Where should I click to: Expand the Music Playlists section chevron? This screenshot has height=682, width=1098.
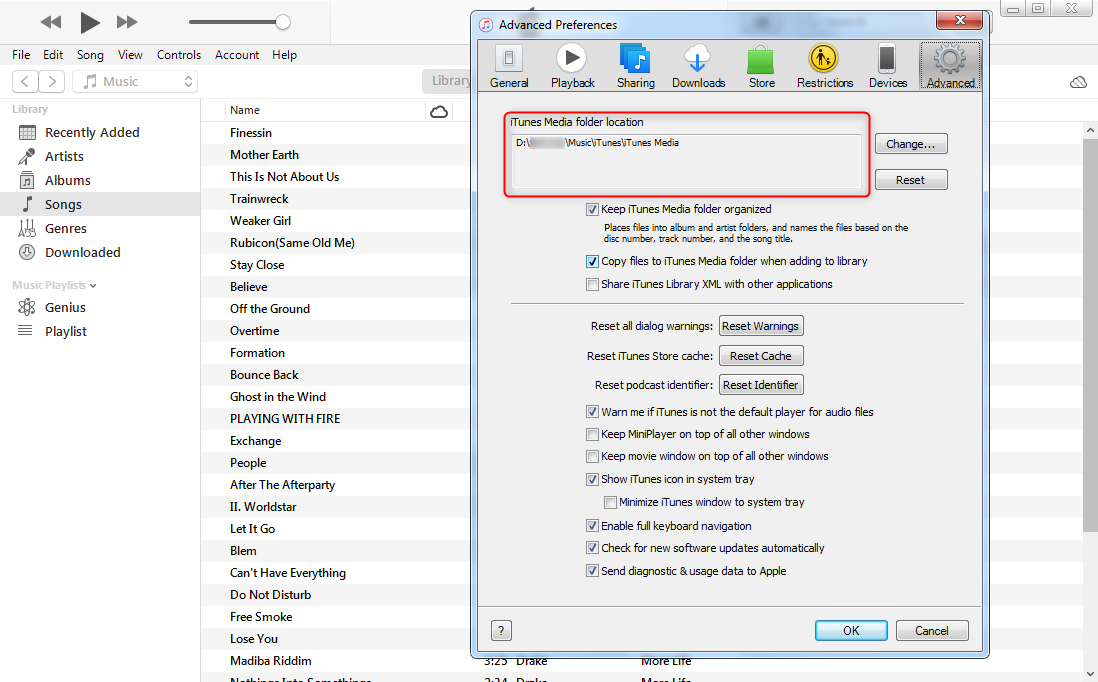(x=93, y=286)
